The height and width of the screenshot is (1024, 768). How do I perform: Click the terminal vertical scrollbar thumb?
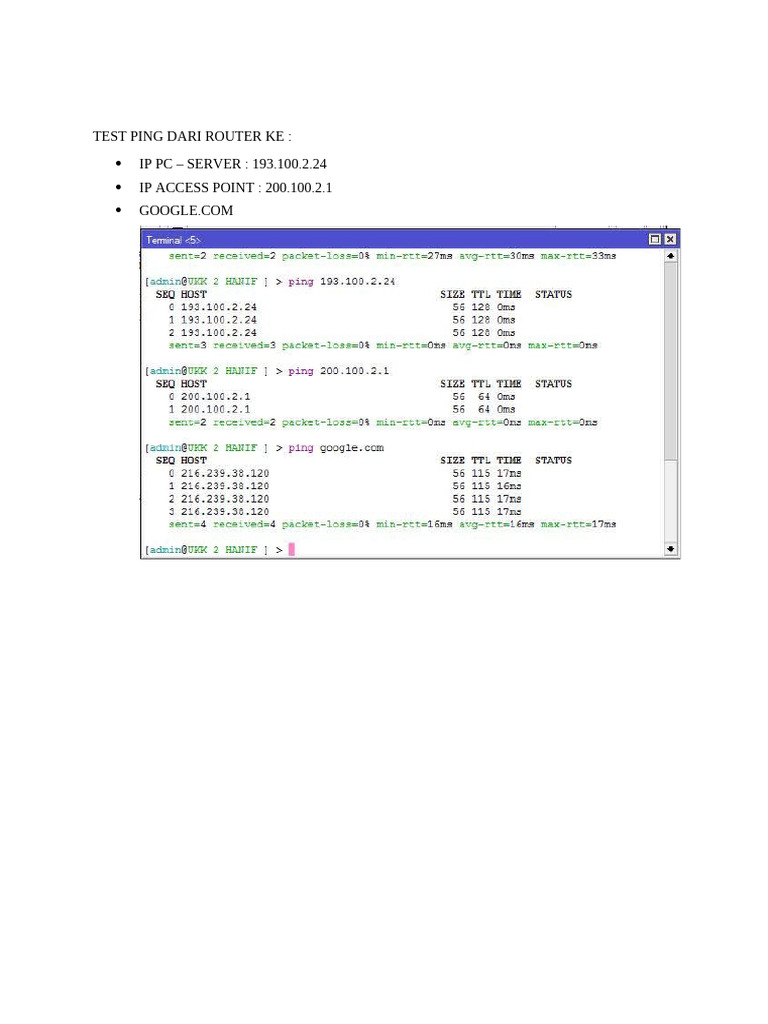pos(670,361)
